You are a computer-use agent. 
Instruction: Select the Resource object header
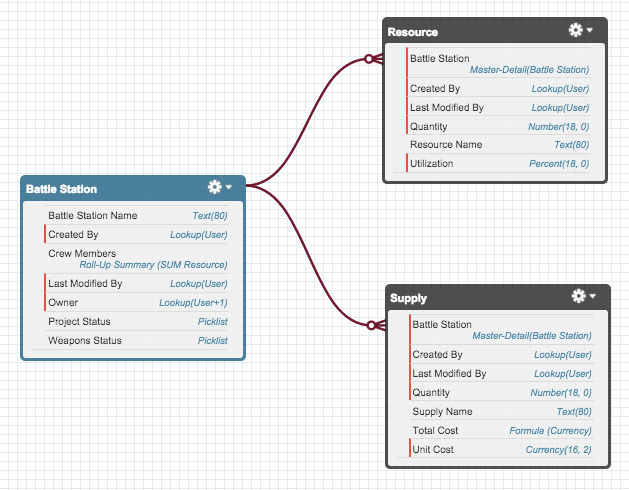tap(495, 31)
